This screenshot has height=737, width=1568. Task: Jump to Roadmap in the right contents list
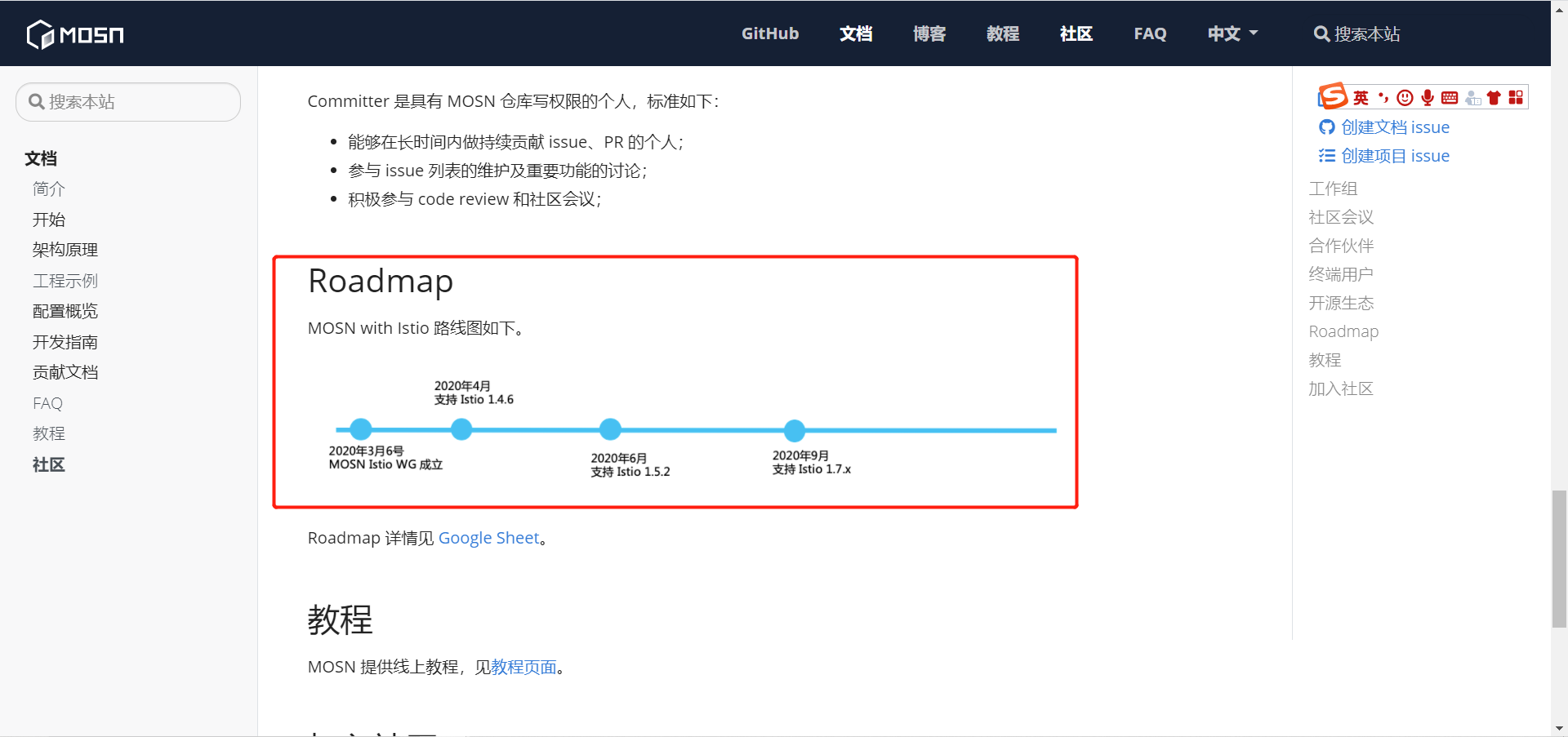pos(1343,331)
